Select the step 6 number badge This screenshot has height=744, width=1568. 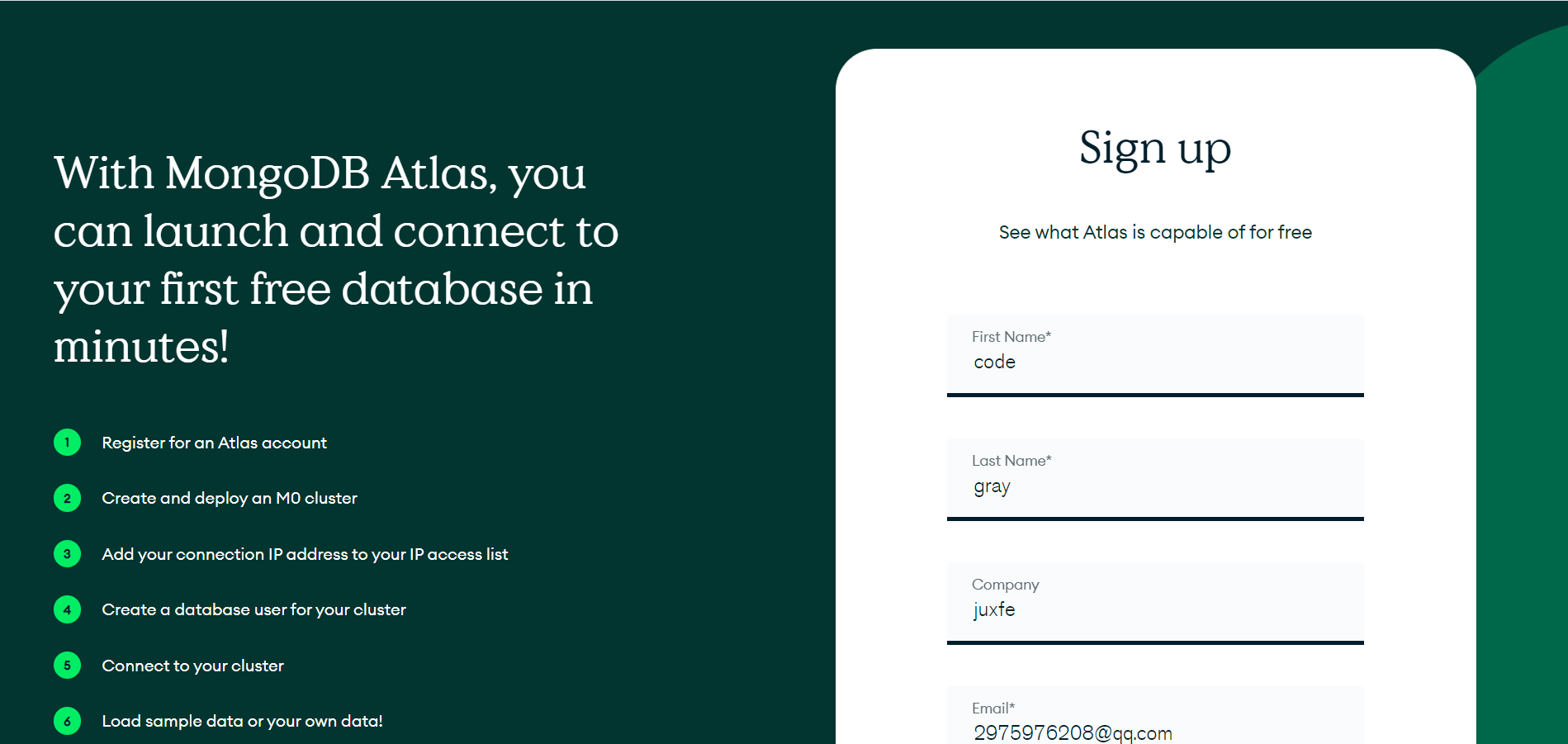68,721
